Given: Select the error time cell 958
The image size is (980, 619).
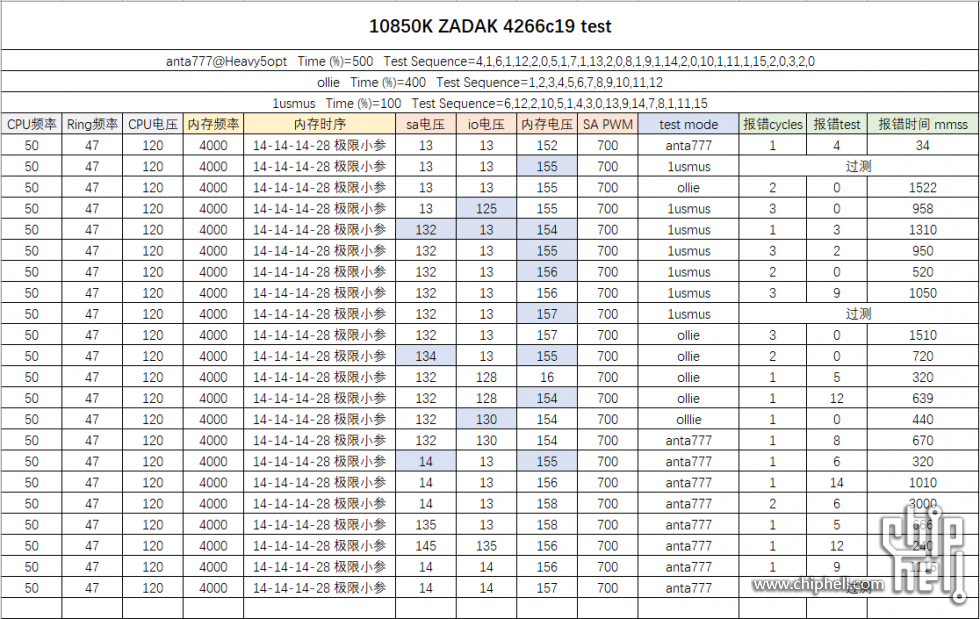Looking at the screenshot, I should click(x=922, y=209).
